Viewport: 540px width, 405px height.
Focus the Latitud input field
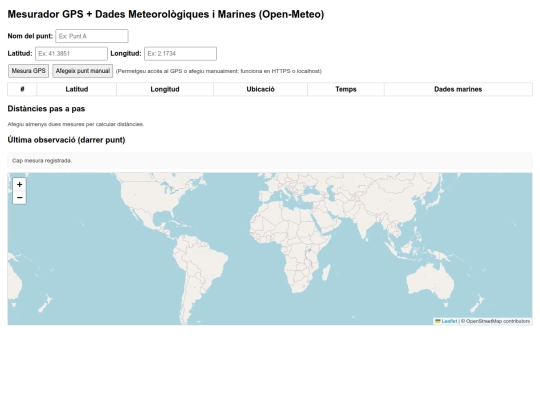(71, 54)
